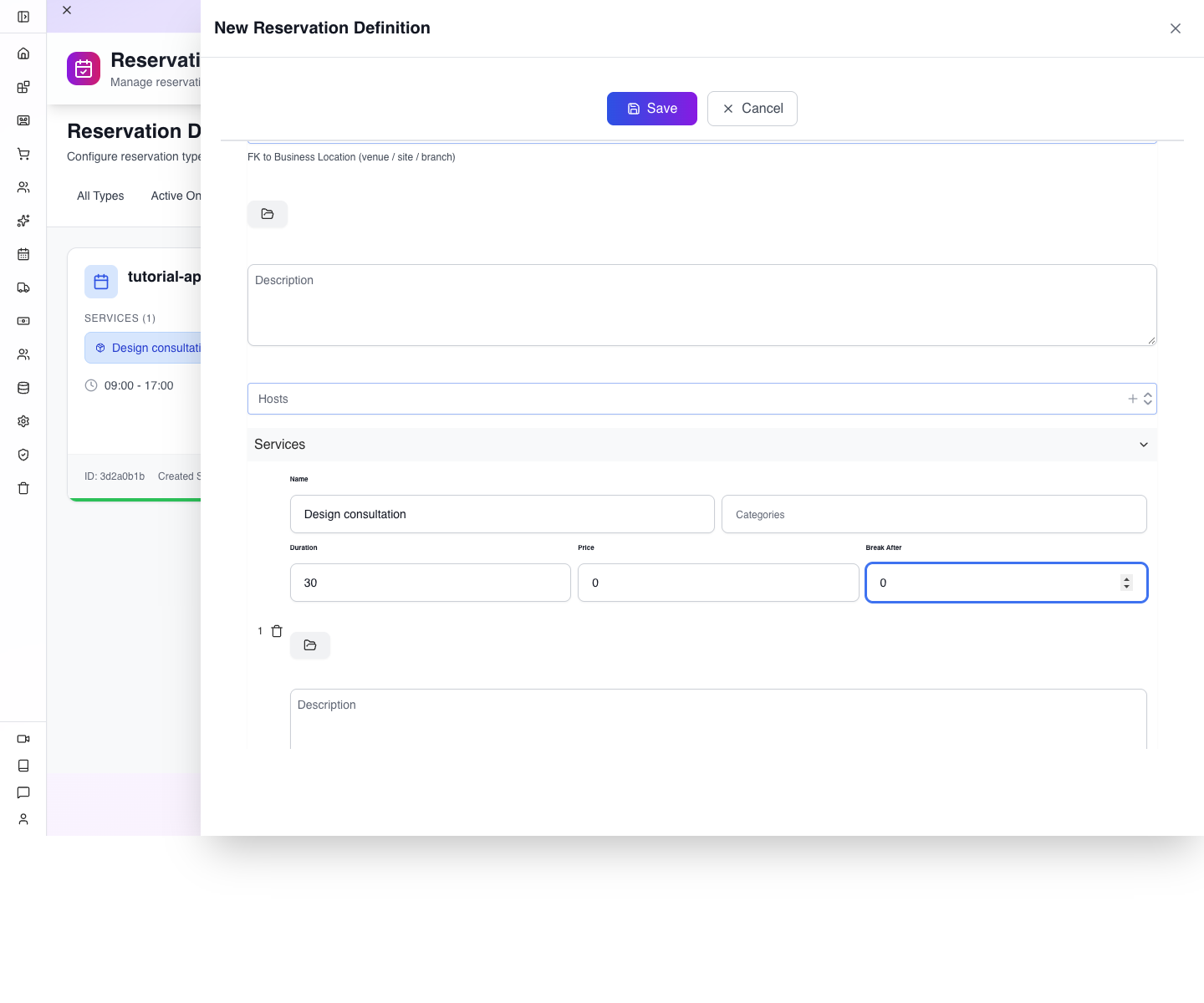This screenshot has height=1003, width=1204.
Task: Close the background tab with X
Action: [67, 10]
